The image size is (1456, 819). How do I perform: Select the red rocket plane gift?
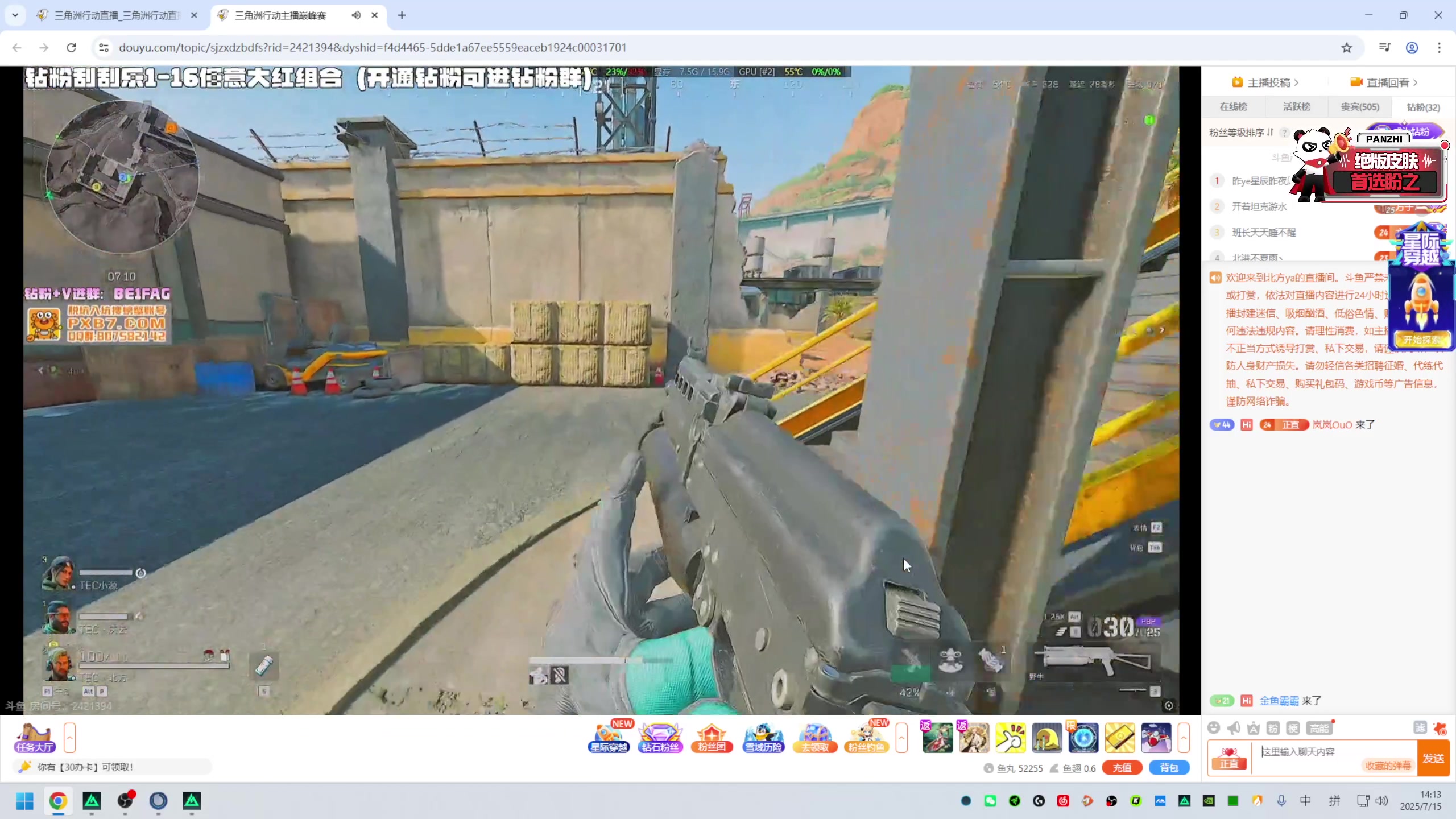pyautogui.click(x=1156, y=738)
